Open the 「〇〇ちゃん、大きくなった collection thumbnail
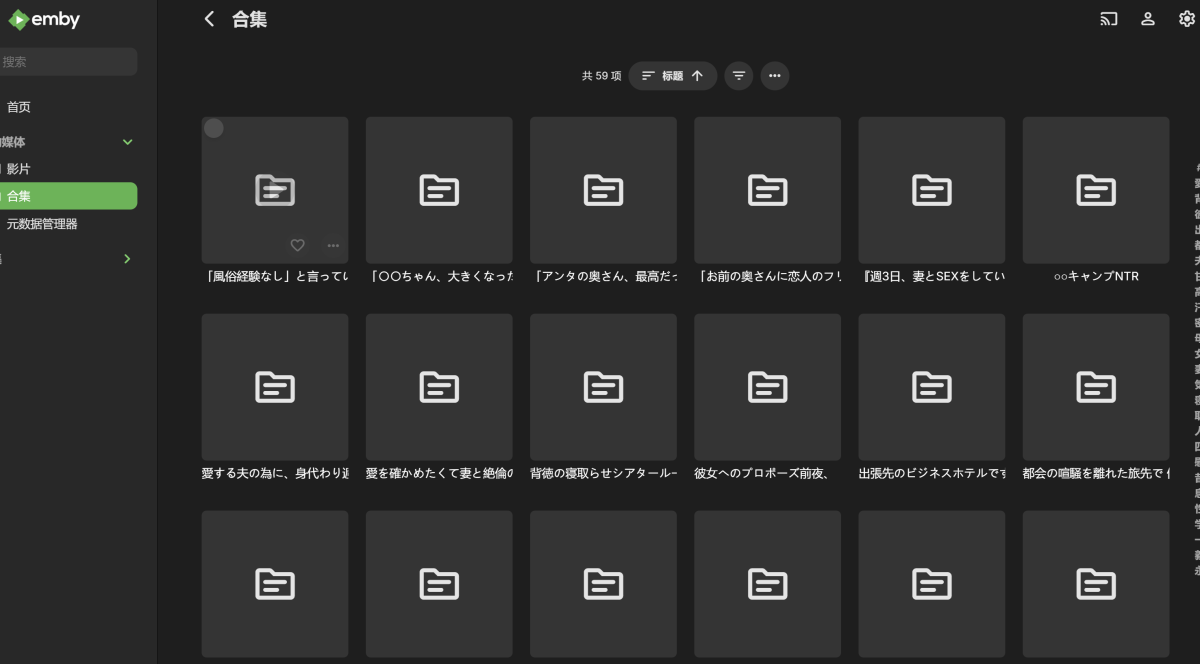This screenshot has height=664, width=1200. coord(439,190)
